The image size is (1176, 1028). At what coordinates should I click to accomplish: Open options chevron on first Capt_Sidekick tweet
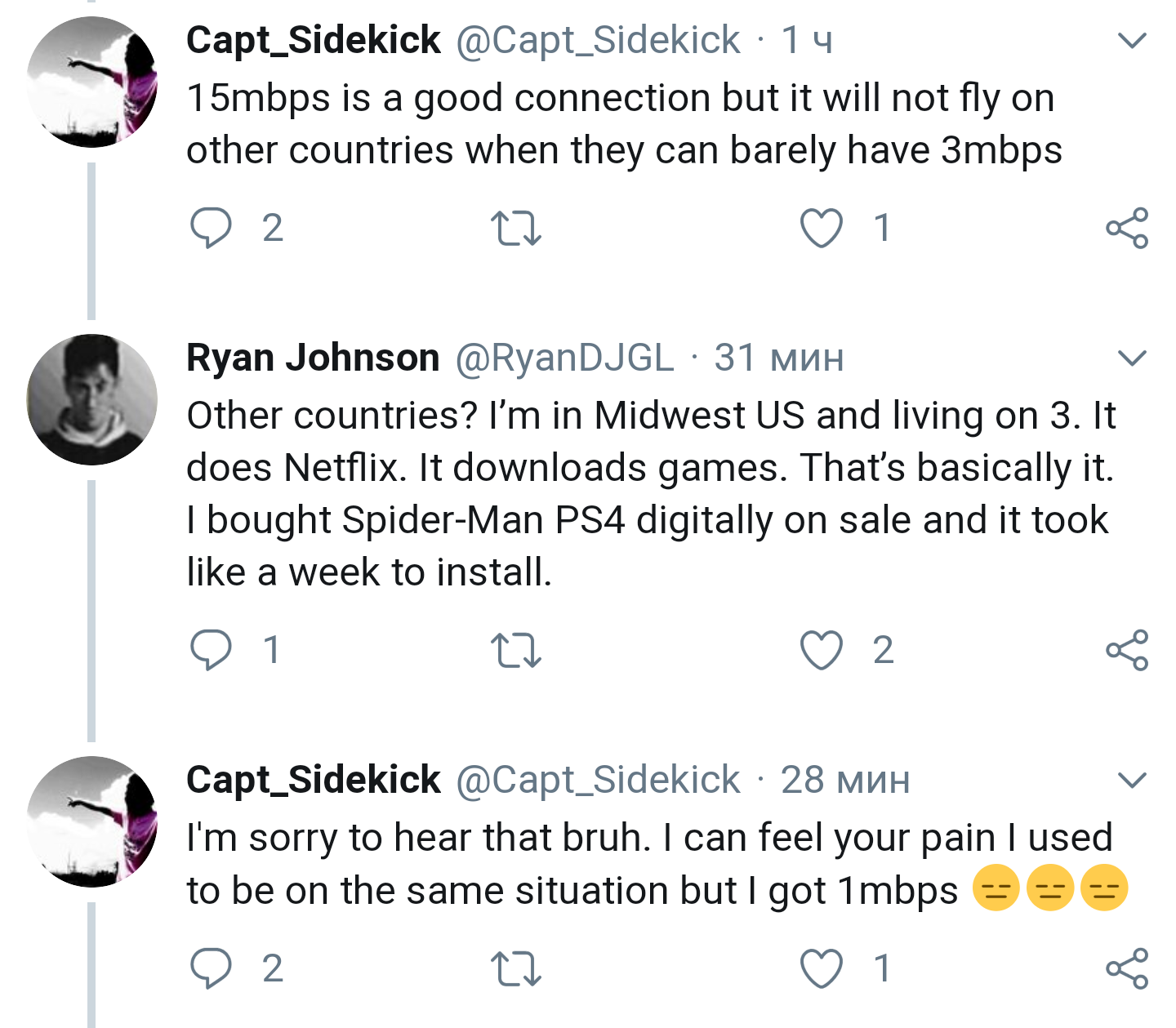(x=1132, y=40)
